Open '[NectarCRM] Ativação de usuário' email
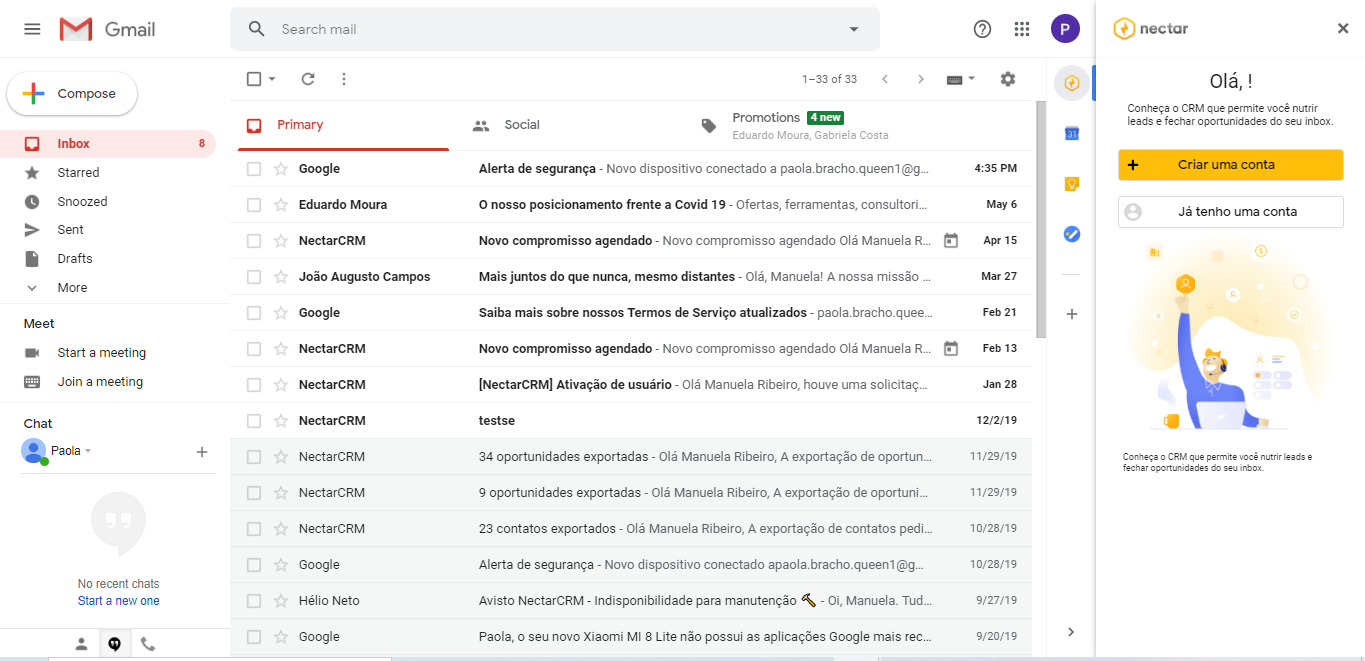1365x661 pixels. [x=631, y=385]
